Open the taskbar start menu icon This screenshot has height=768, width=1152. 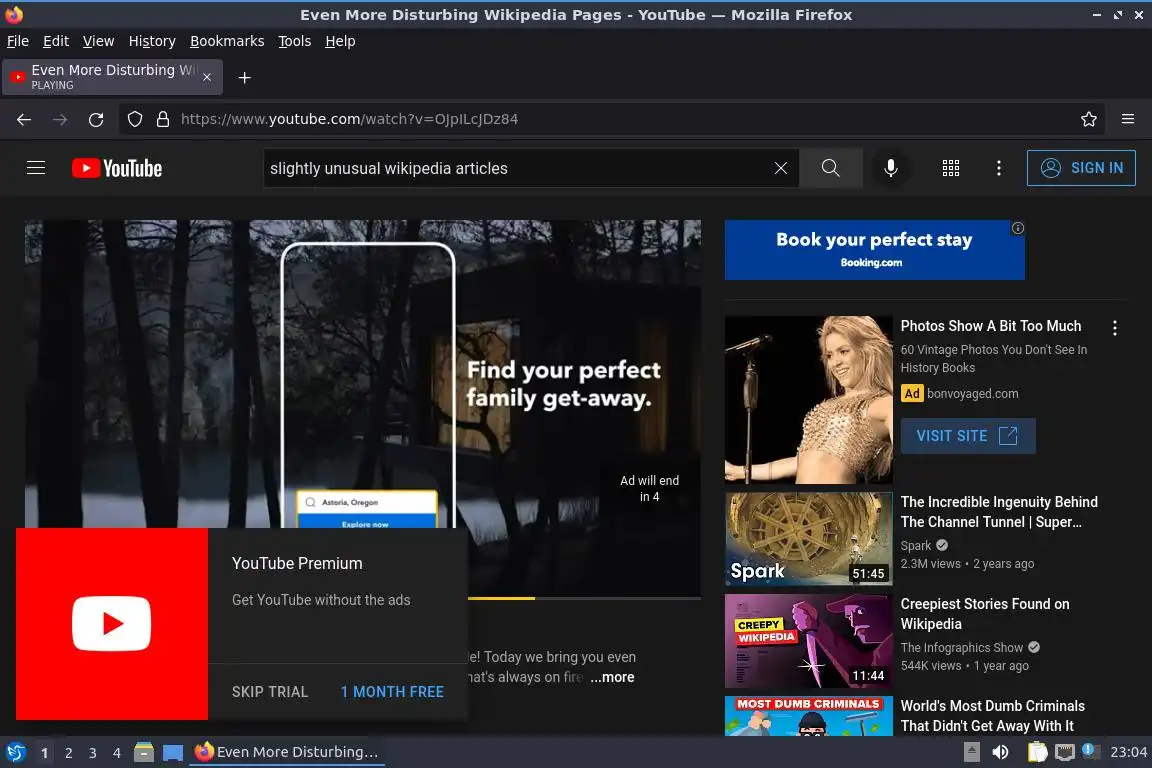tap(15, 752)
